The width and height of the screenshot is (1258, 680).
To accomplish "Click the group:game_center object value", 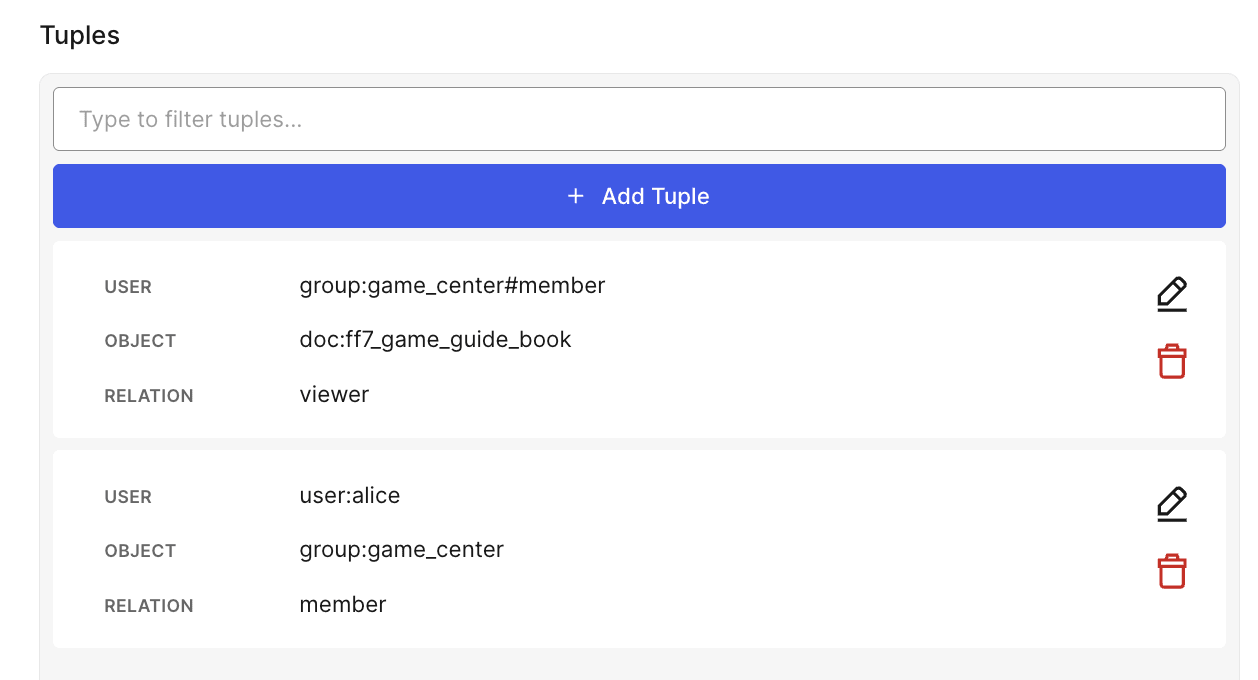I will (x=401, y=550).
